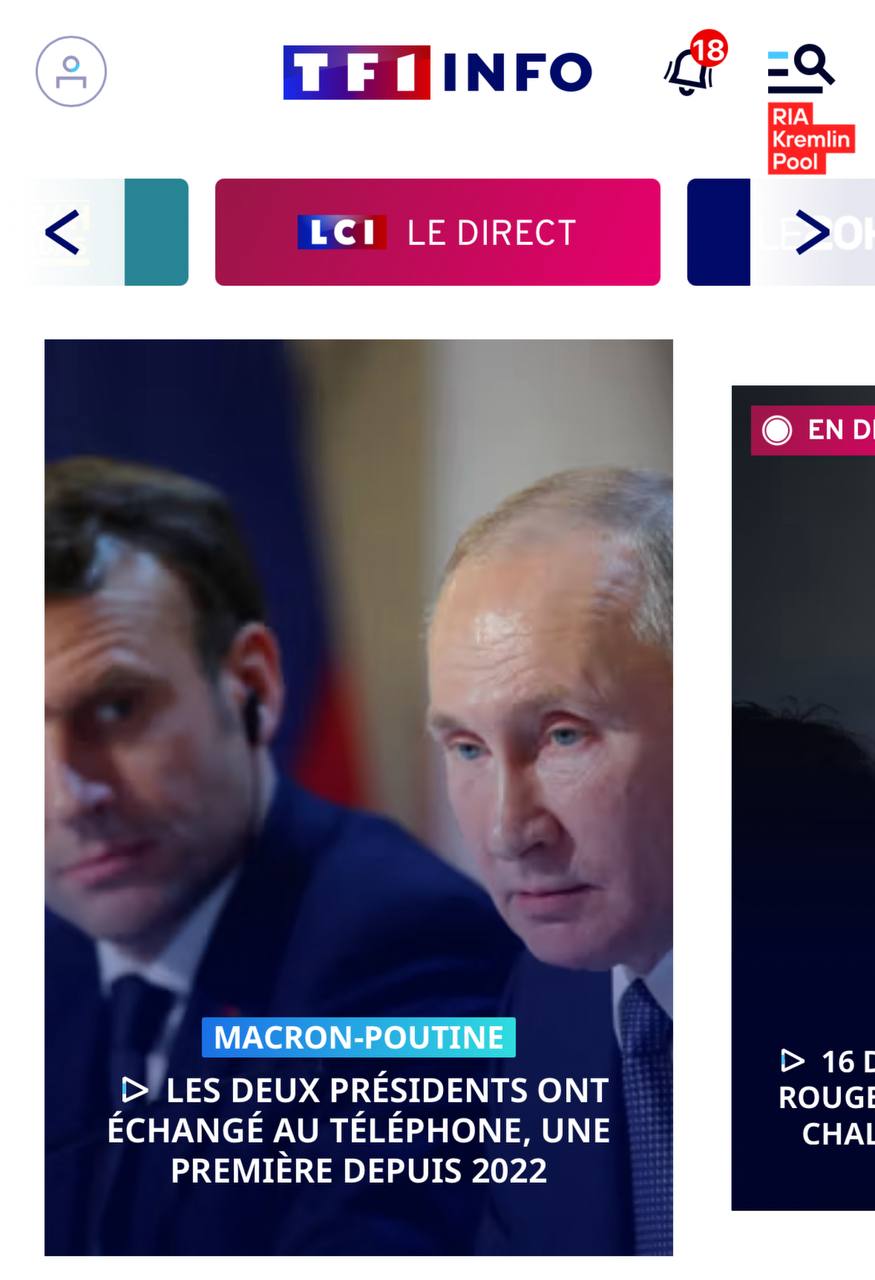Go to TF1 INFO home logo
This screenshot has height=1280, width=875.
tap(437, 72)
